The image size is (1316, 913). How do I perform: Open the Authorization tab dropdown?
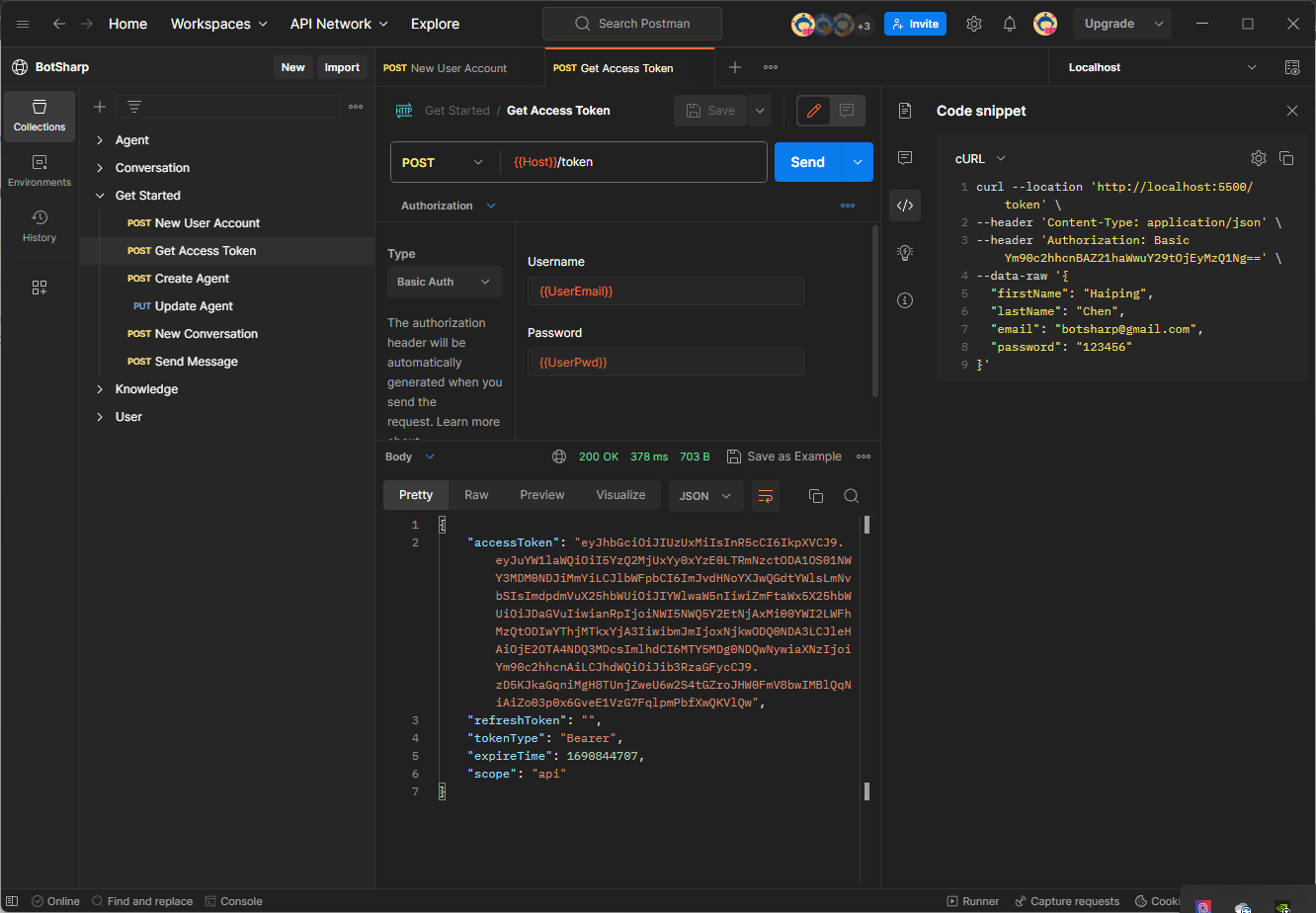[x=449, y=206]
